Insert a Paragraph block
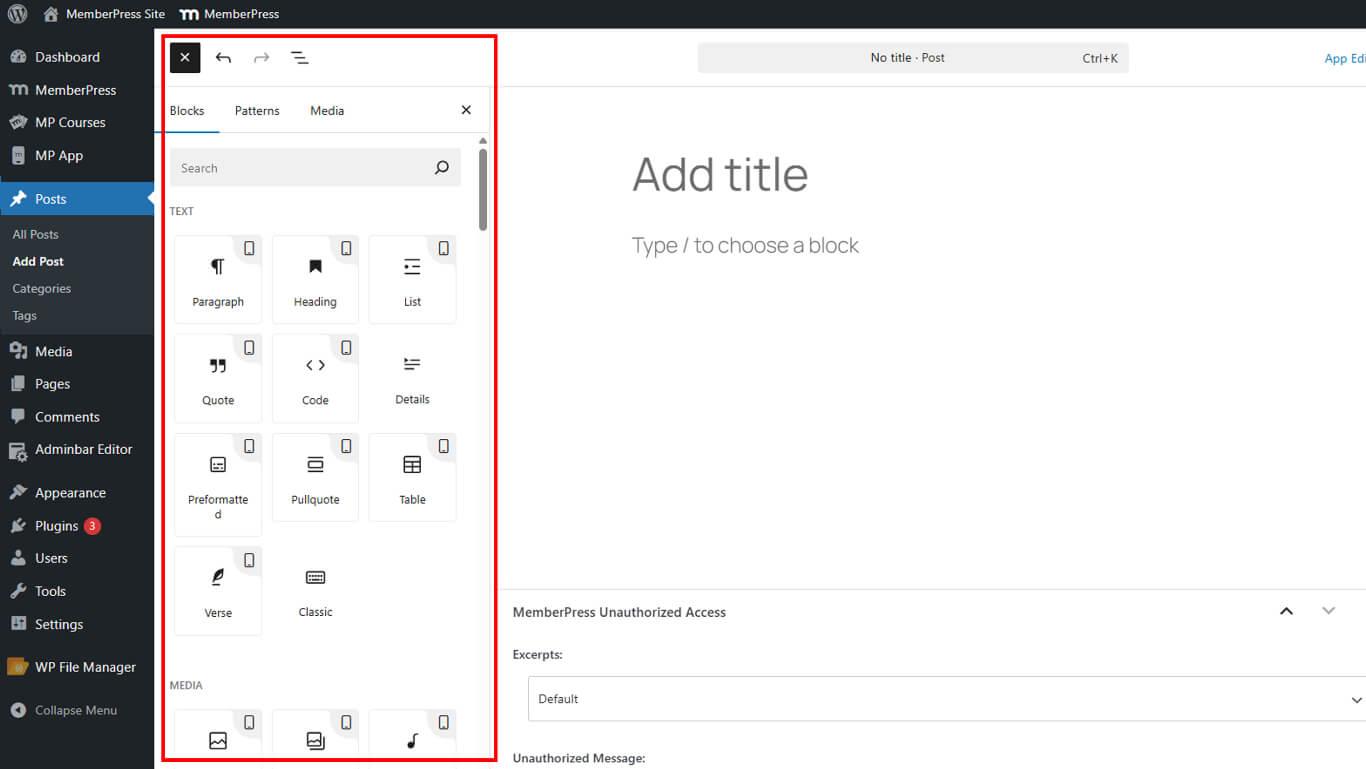 click(218, 280)
